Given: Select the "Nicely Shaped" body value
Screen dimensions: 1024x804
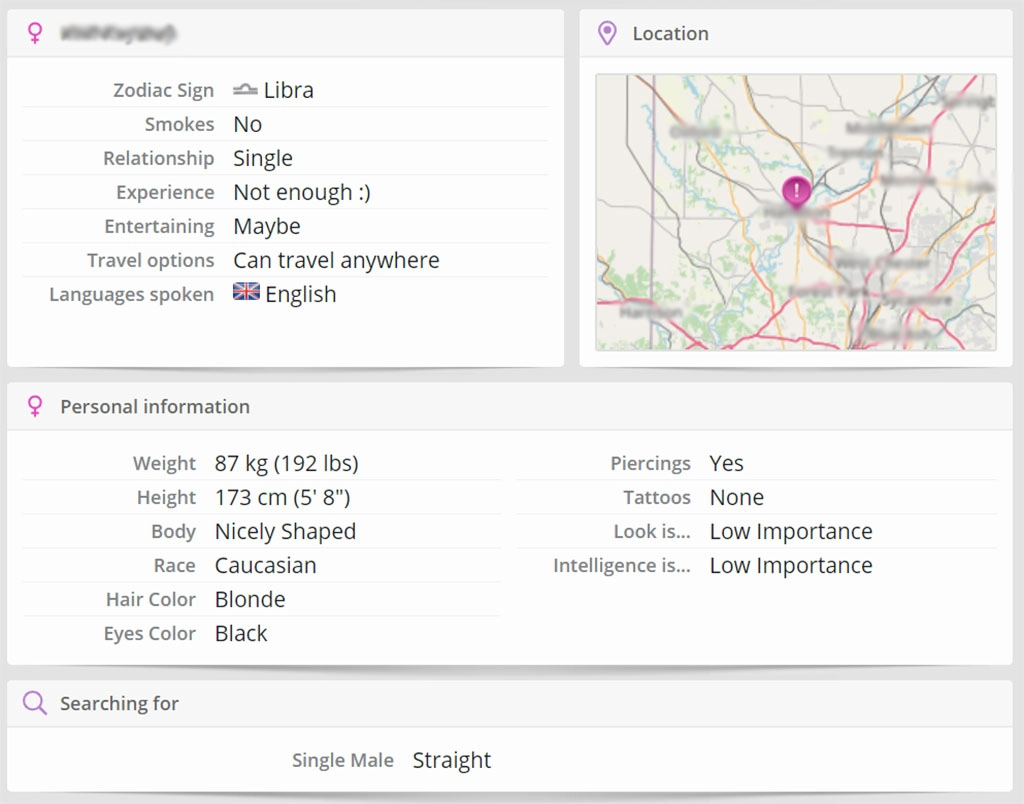Looking at the screenshot, I should 285,532.
